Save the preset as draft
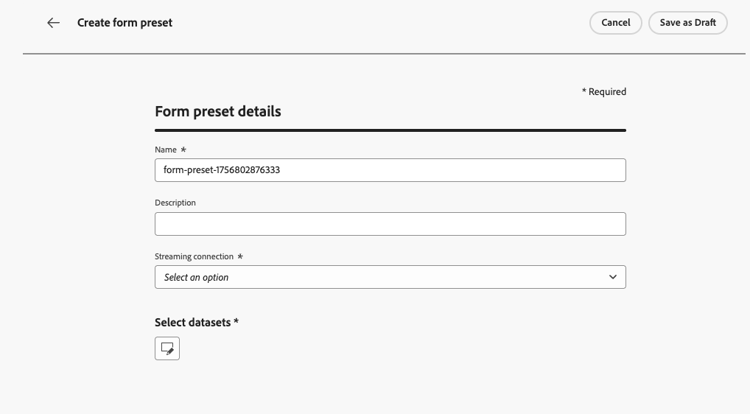 tap(688, 22)
